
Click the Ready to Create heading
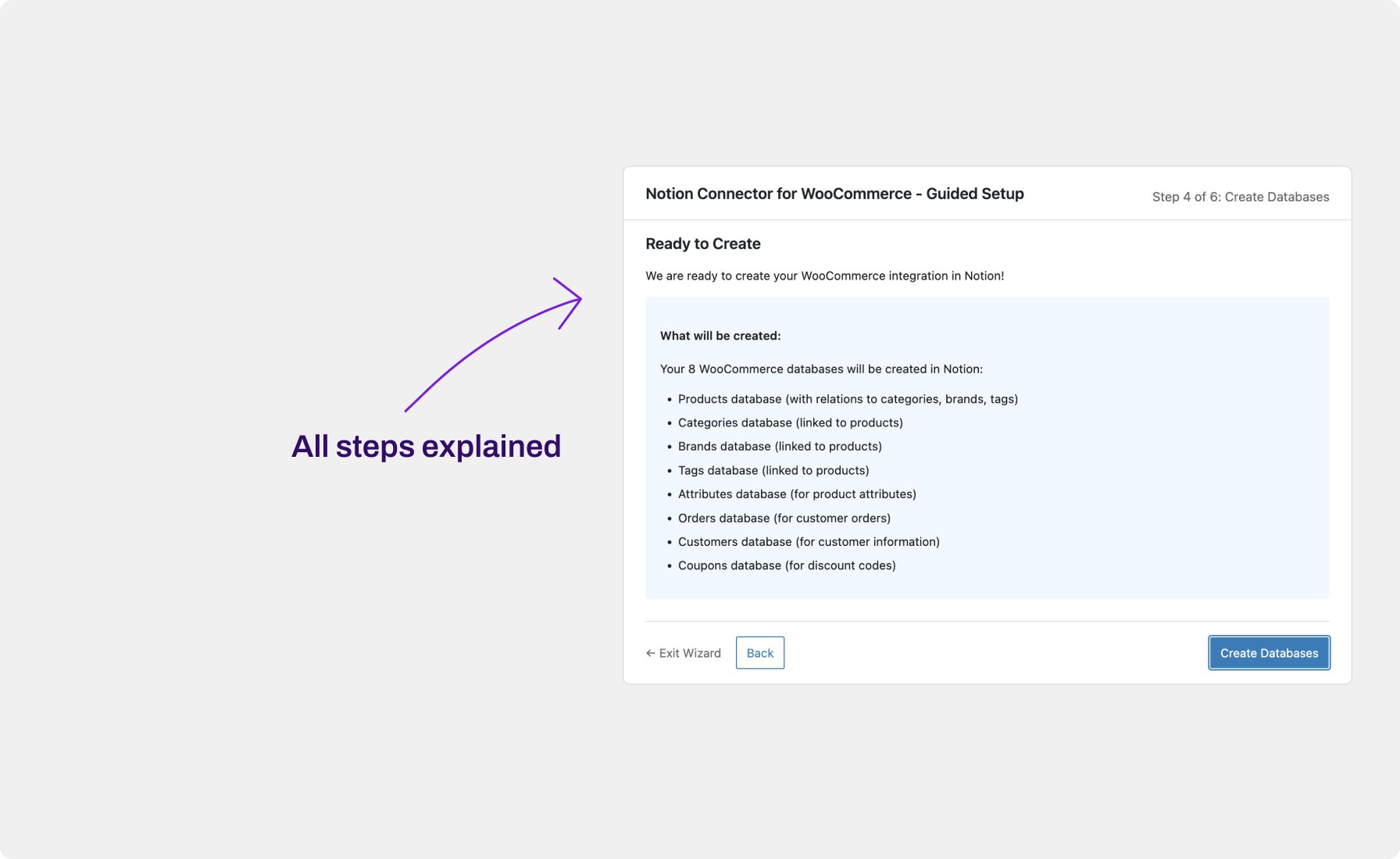(x=702, y=244)
